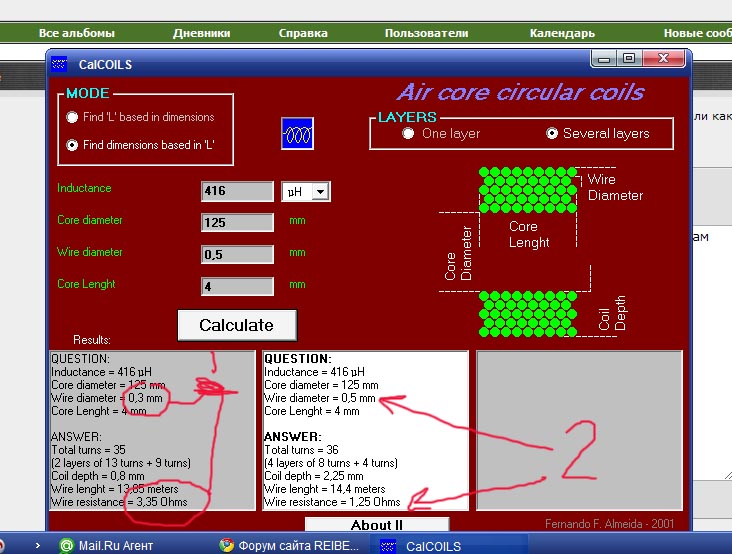The width and height of the screenshot is (732, 554).
Task: Open Дневники in the forum menu
Action: tap(201, 33)
